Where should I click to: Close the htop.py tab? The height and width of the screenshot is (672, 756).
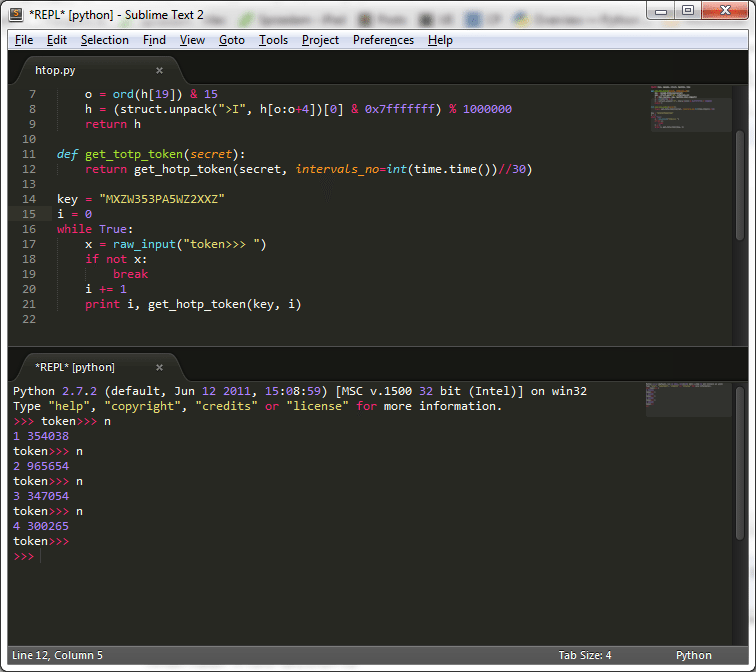point(159,71)
